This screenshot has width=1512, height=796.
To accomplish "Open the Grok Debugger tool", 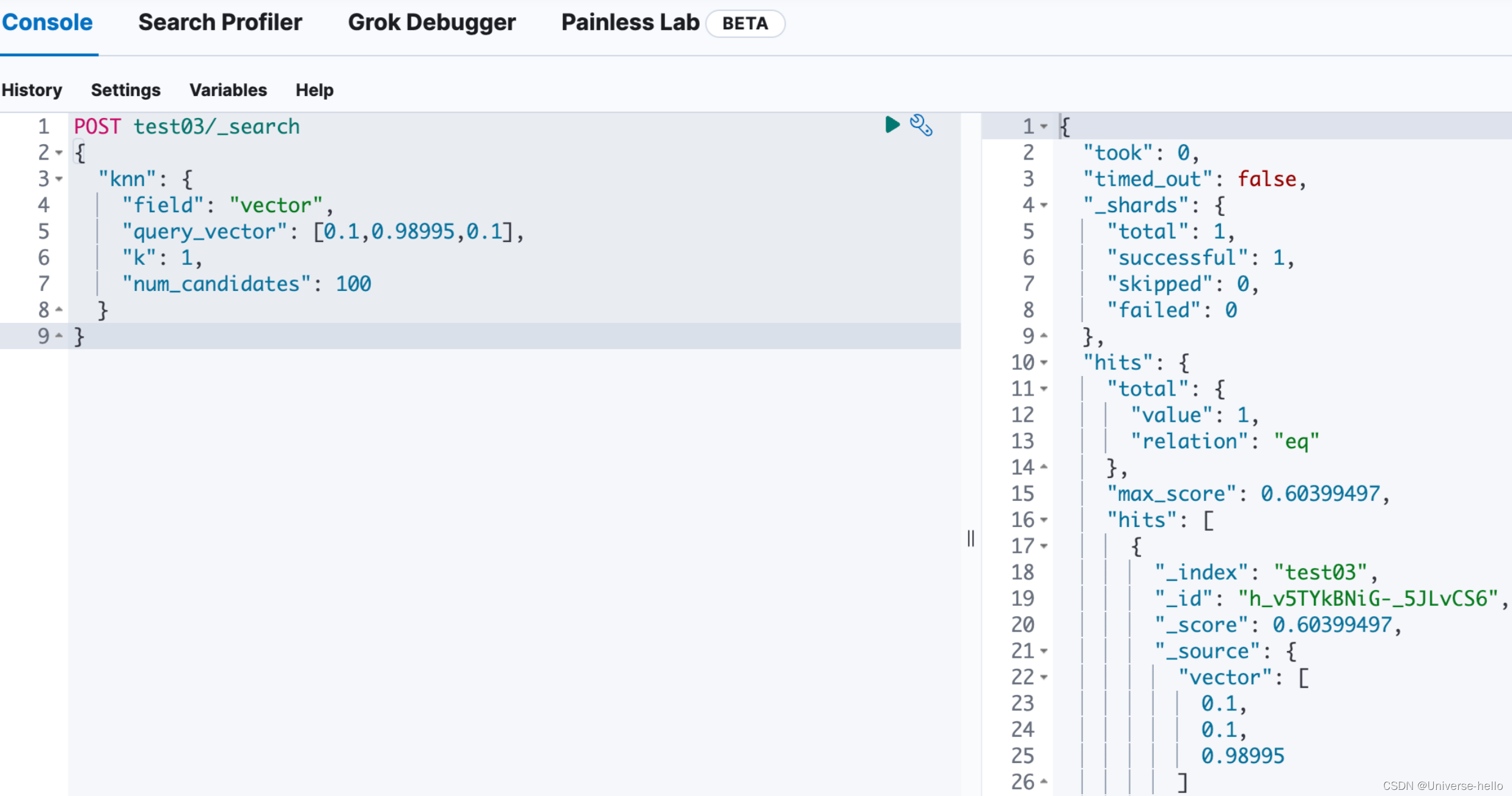I will click(x=431, y=22).
